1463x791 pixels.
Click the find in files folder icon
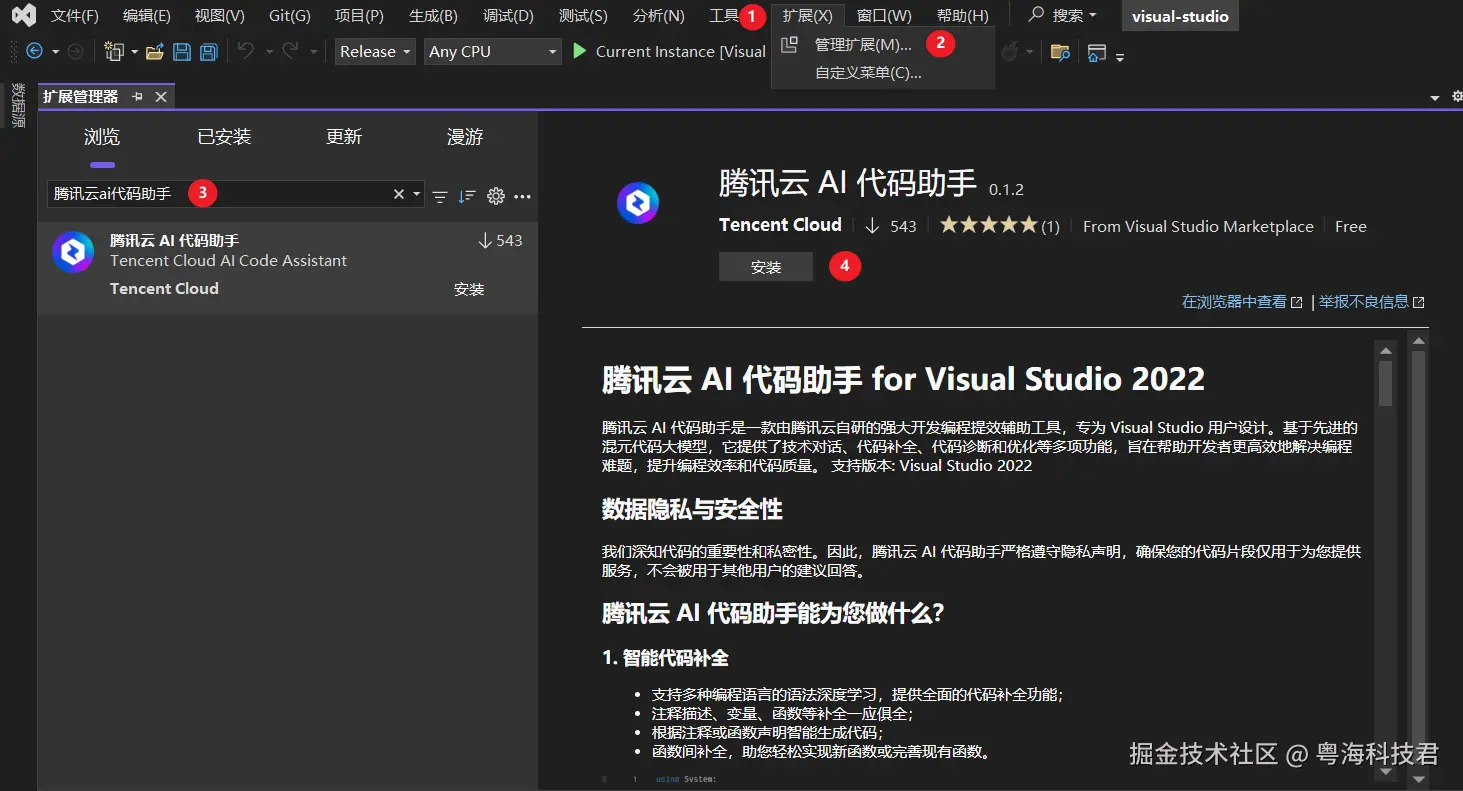pos(1060,52)
